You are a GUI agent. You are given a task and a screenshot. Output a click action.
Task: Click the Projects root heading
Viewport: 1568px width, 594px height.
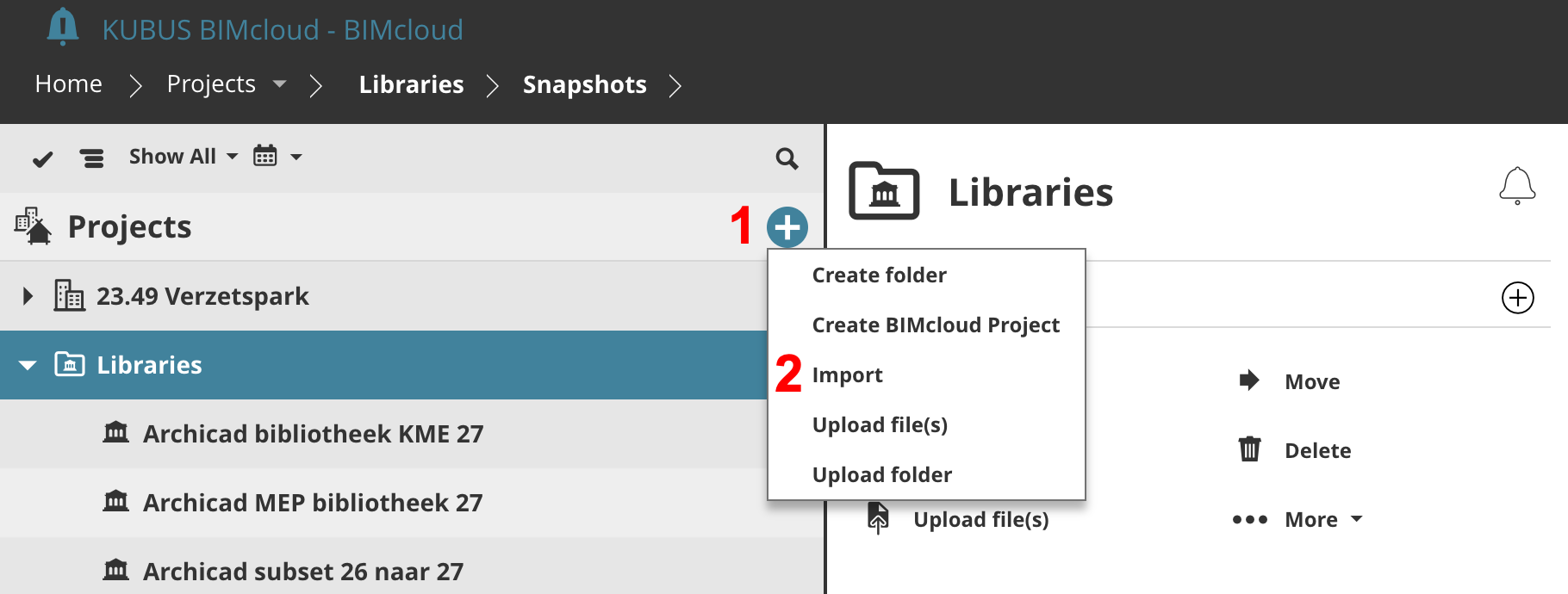tap(130, 227)
